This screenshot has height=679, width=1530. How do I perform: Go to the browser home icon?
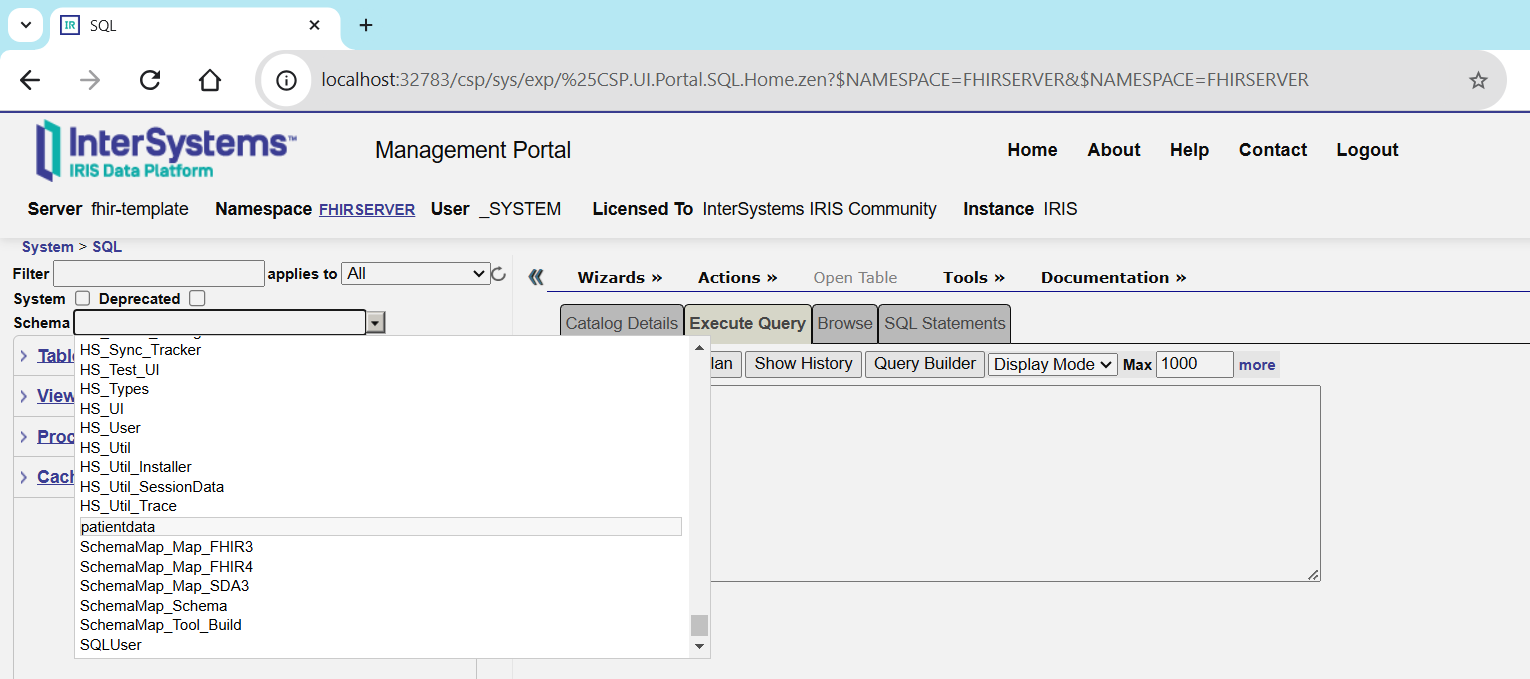210,80
